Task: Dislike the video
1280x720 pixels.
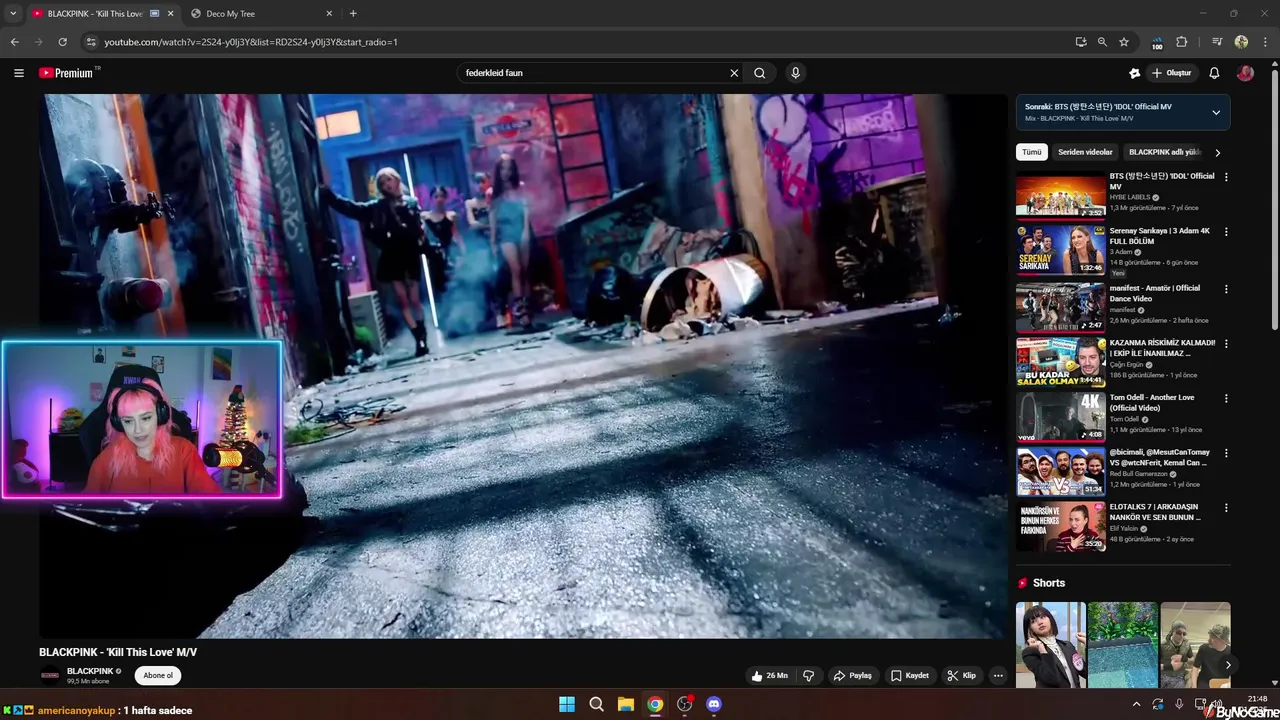Action: pyautogui.click(x=808, y=676)
